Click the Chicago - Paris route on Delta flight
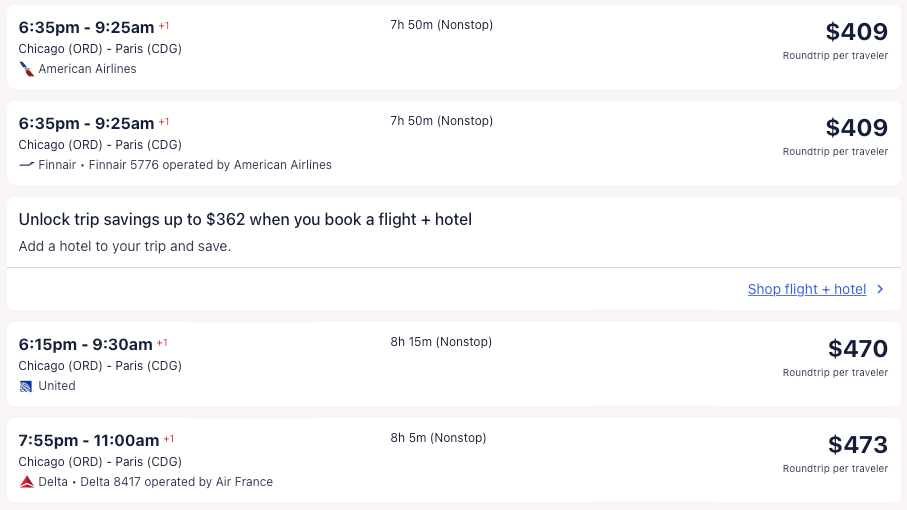Viewport: 907px width, 510px height. [100, 462]
